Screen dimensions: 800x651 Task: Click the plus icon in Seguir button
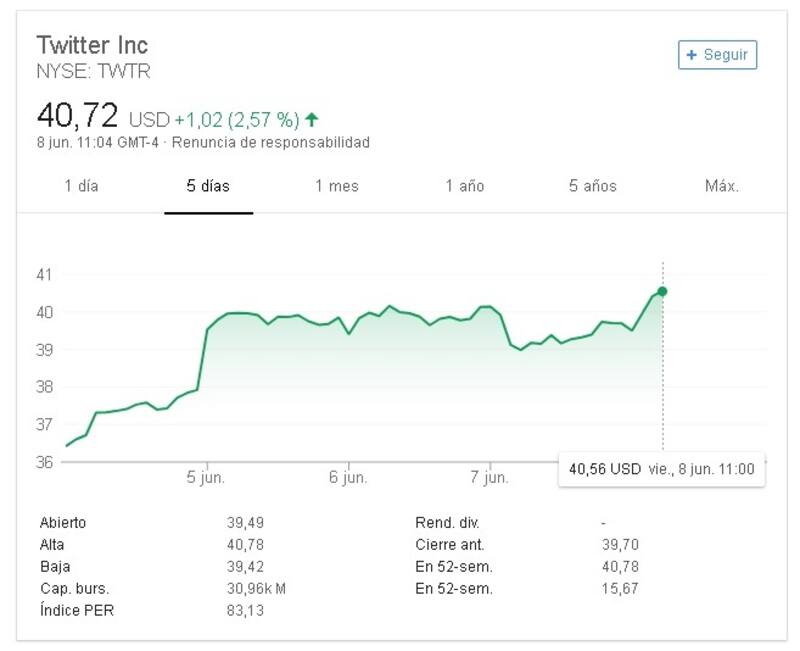coord(691,55)
